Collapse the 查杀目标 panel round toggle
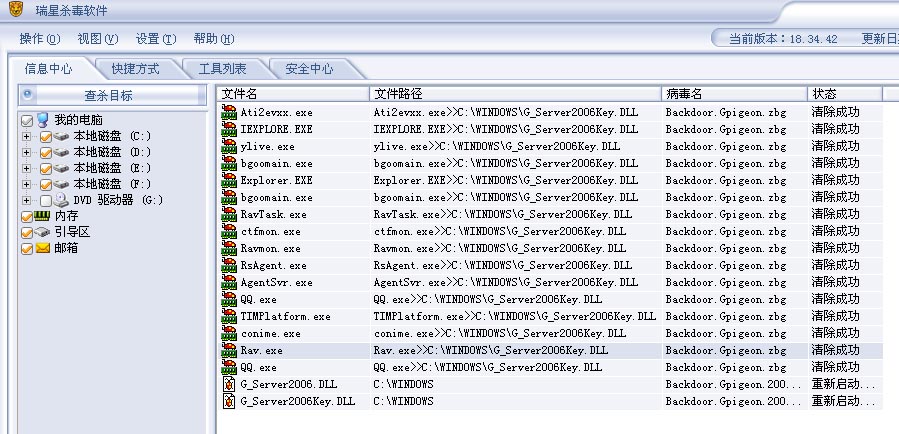 coord(27,95)
